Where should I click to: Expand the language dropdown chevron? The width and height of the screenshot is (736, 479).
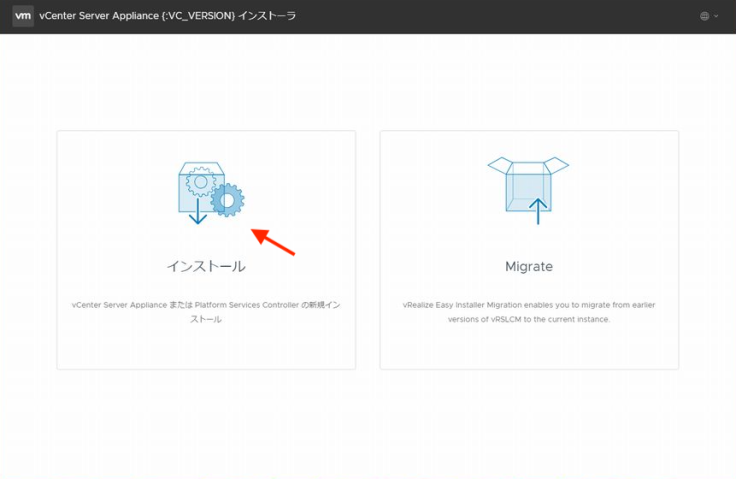pos(716,16)
